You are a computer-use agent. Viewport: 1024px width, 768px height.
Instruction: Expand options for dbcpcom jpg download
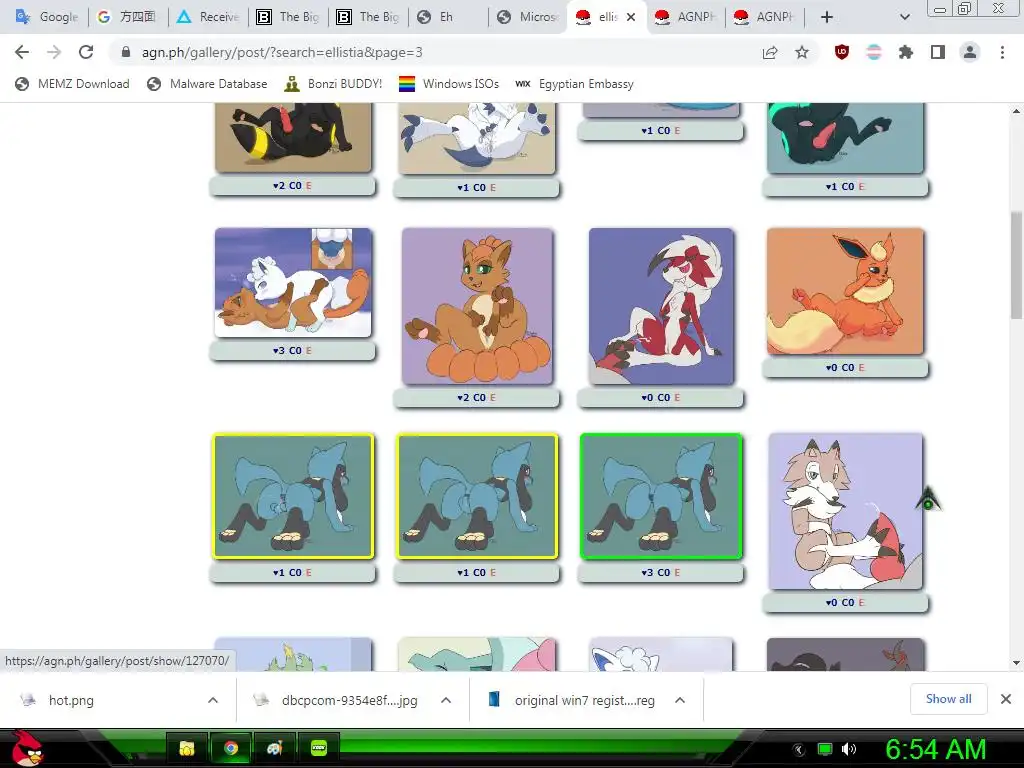point(446,700)
